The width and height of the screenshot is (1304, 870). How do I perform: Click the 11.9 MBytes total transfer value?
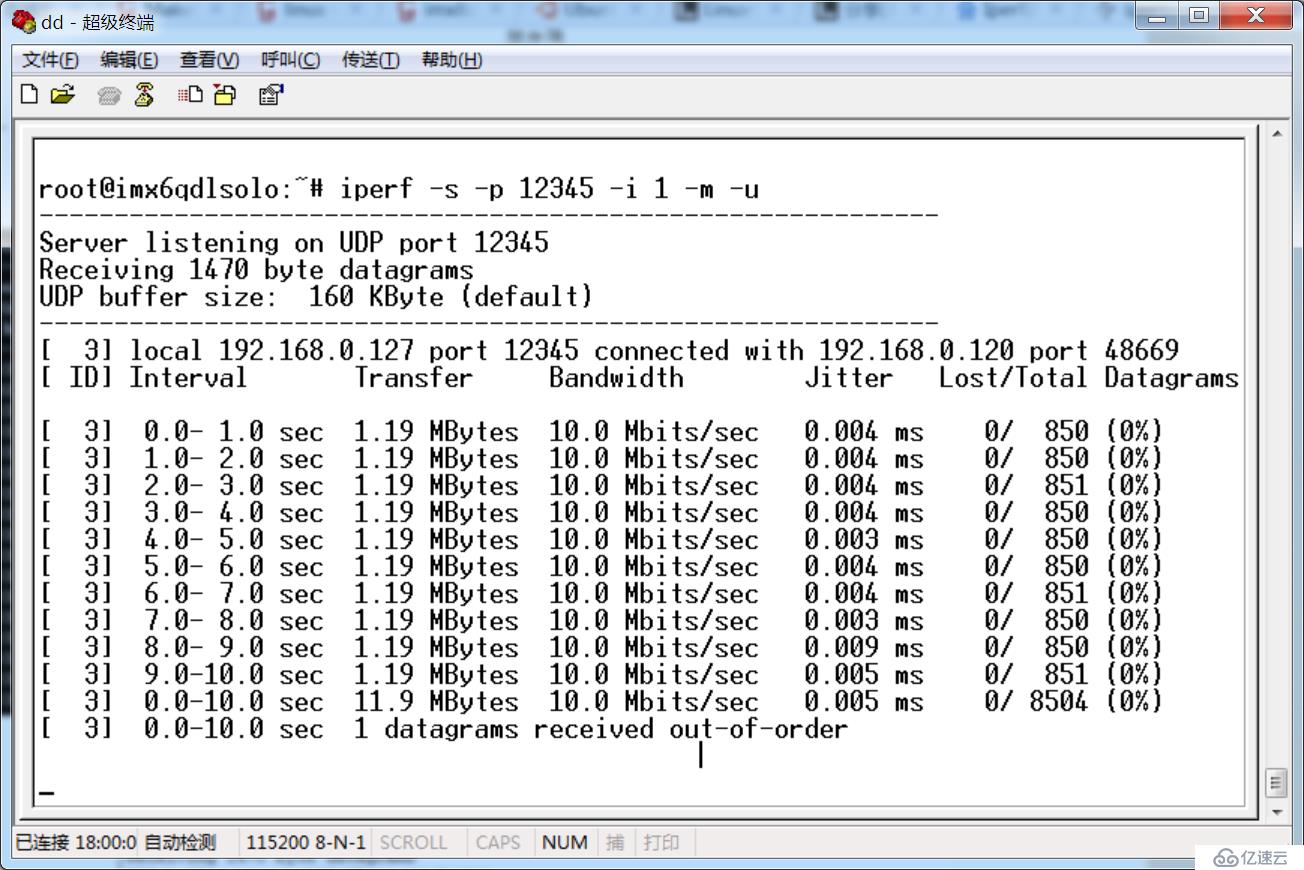436,701
